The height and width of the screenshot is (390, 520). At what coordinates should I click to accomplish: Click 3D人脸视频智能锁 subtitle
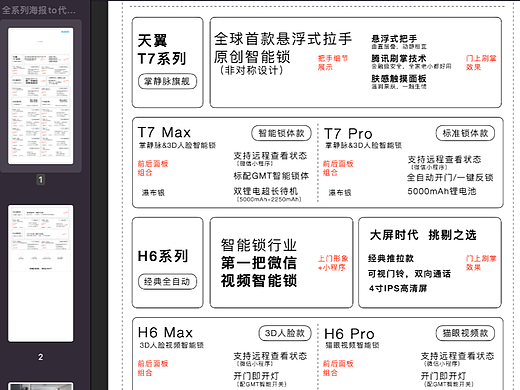point(171,345)
